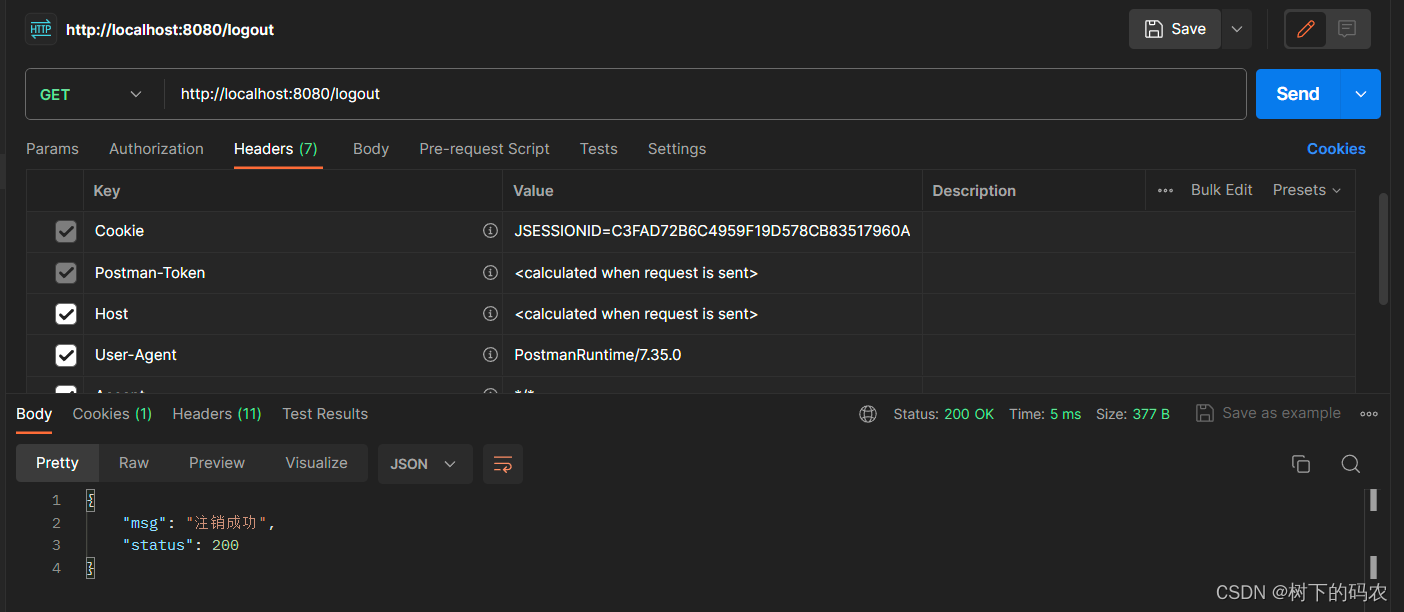
Task: Click the Size 377 B indicator
Action: 1133,414
